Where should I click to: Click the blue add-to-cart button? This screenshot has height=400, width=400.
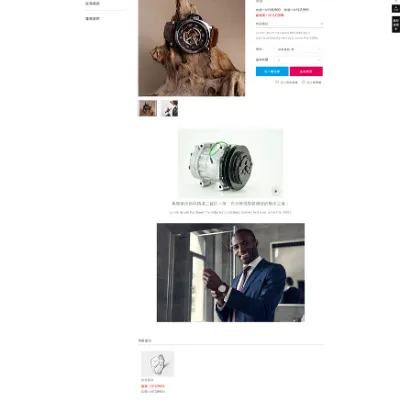[x=272, y=71]
